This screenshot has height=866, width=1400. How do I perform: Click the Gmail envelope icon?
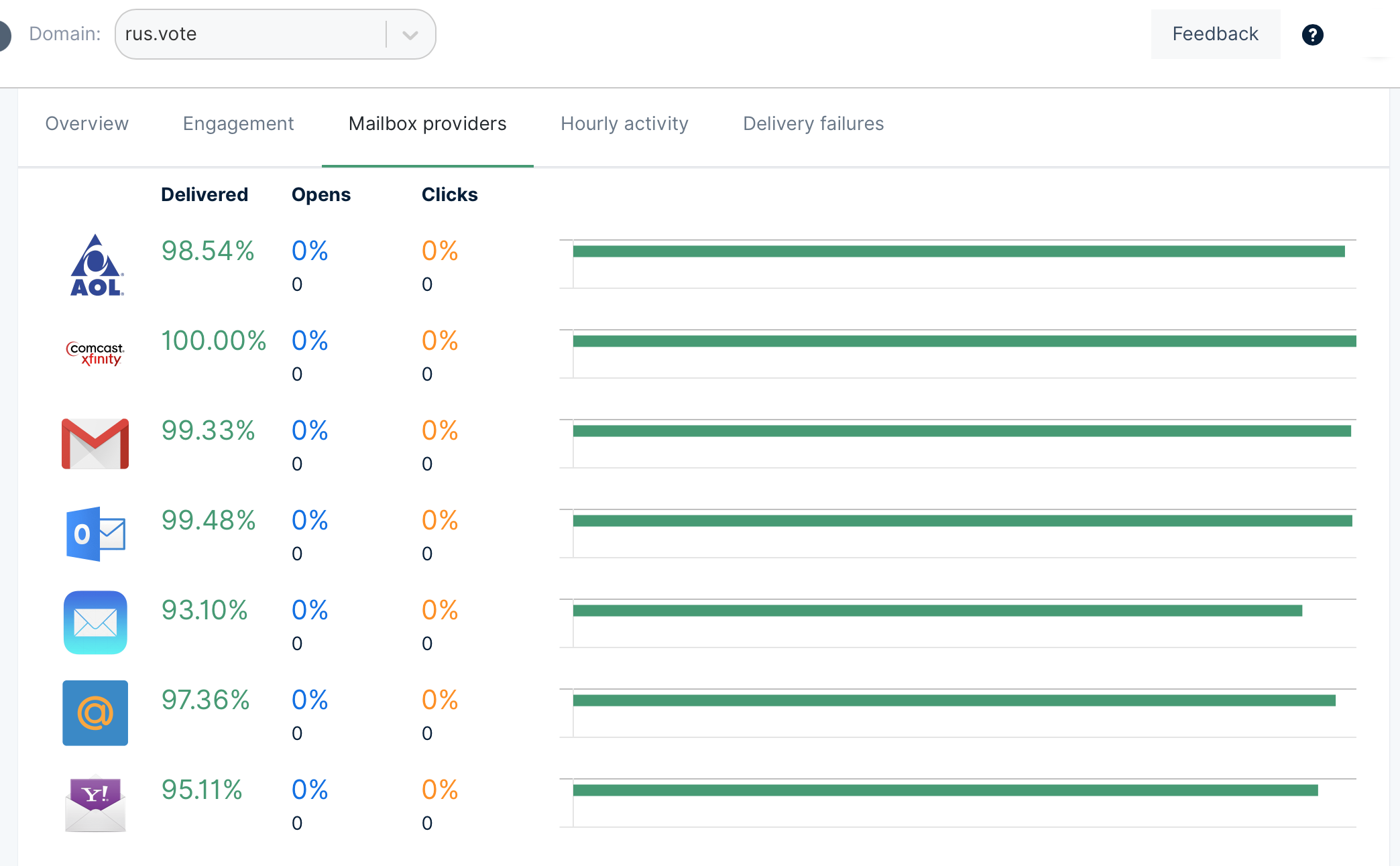coord(95,444)
